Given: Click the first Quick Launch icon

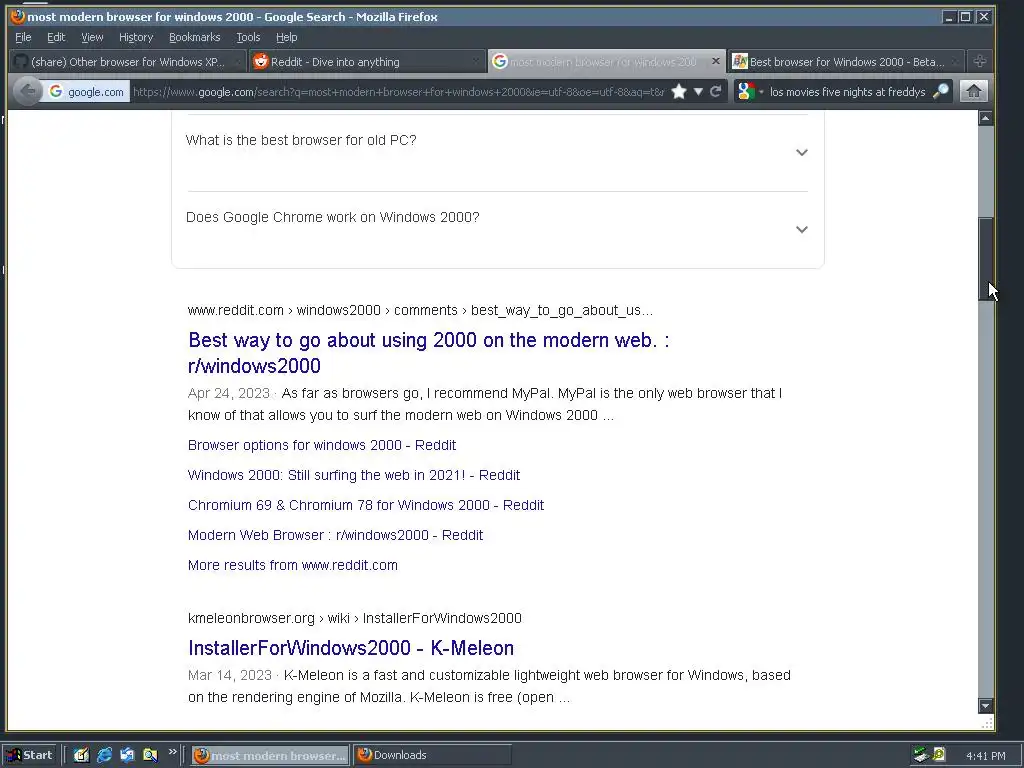Looking at the screenshot, I should coord(81,755).
